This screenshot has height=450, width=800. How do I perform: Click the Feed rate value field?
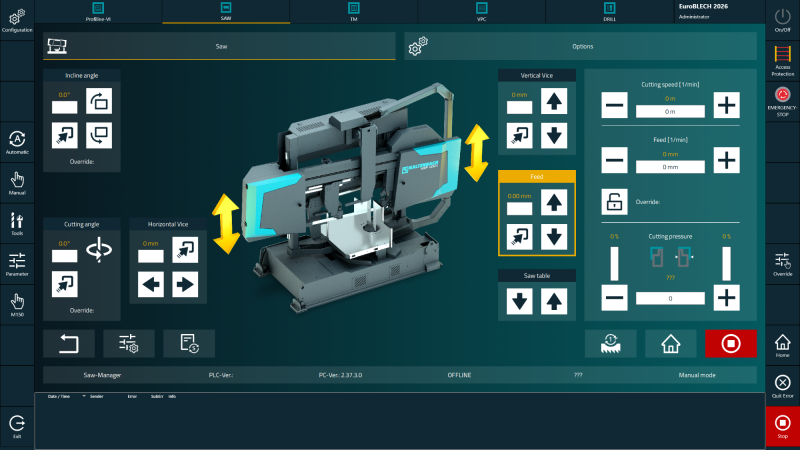click(x=670, y=167)
